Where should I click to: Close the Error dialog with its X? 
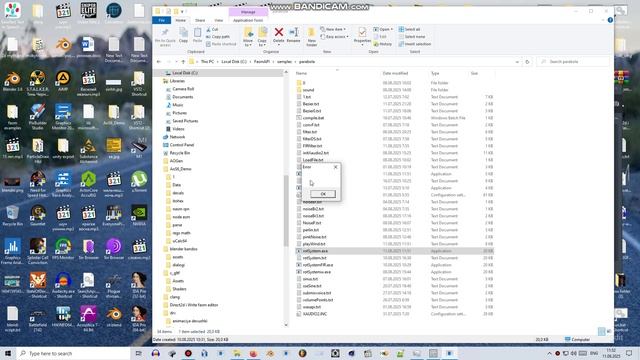(x=336, y=167)
